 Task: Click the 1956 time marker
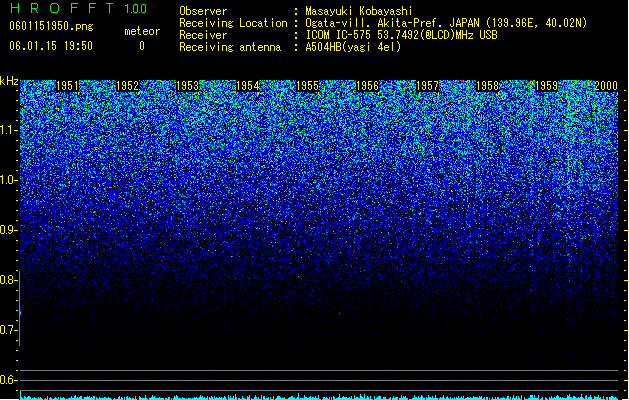[x=367, y=86]
